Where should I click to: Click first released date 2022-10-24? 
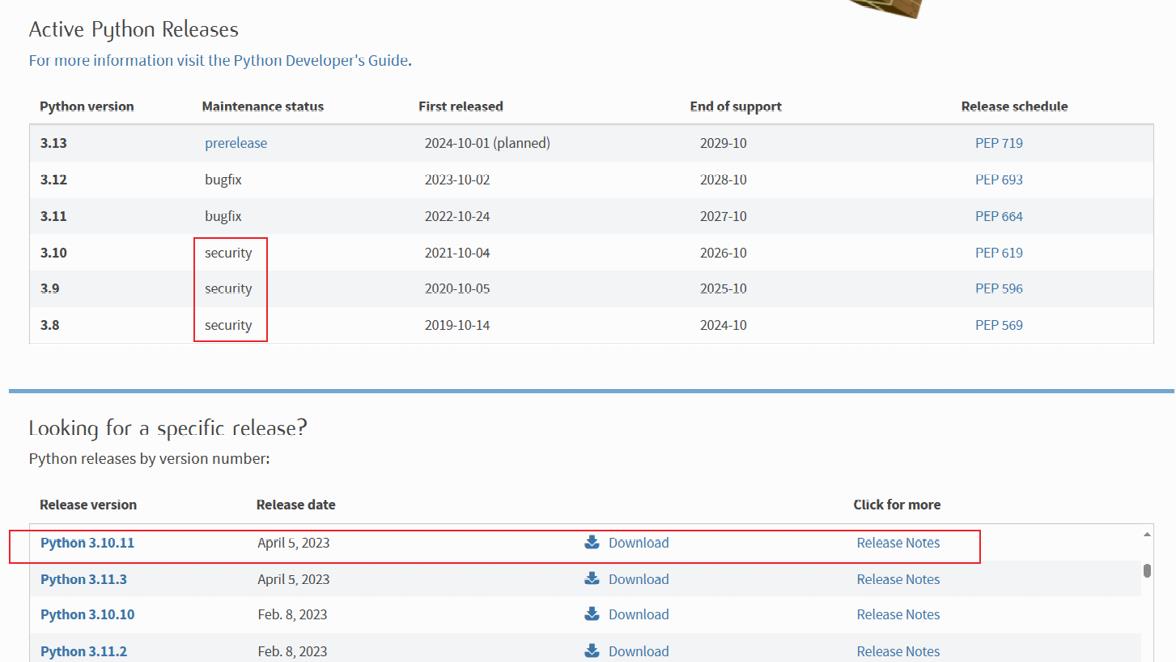(457, 216)
